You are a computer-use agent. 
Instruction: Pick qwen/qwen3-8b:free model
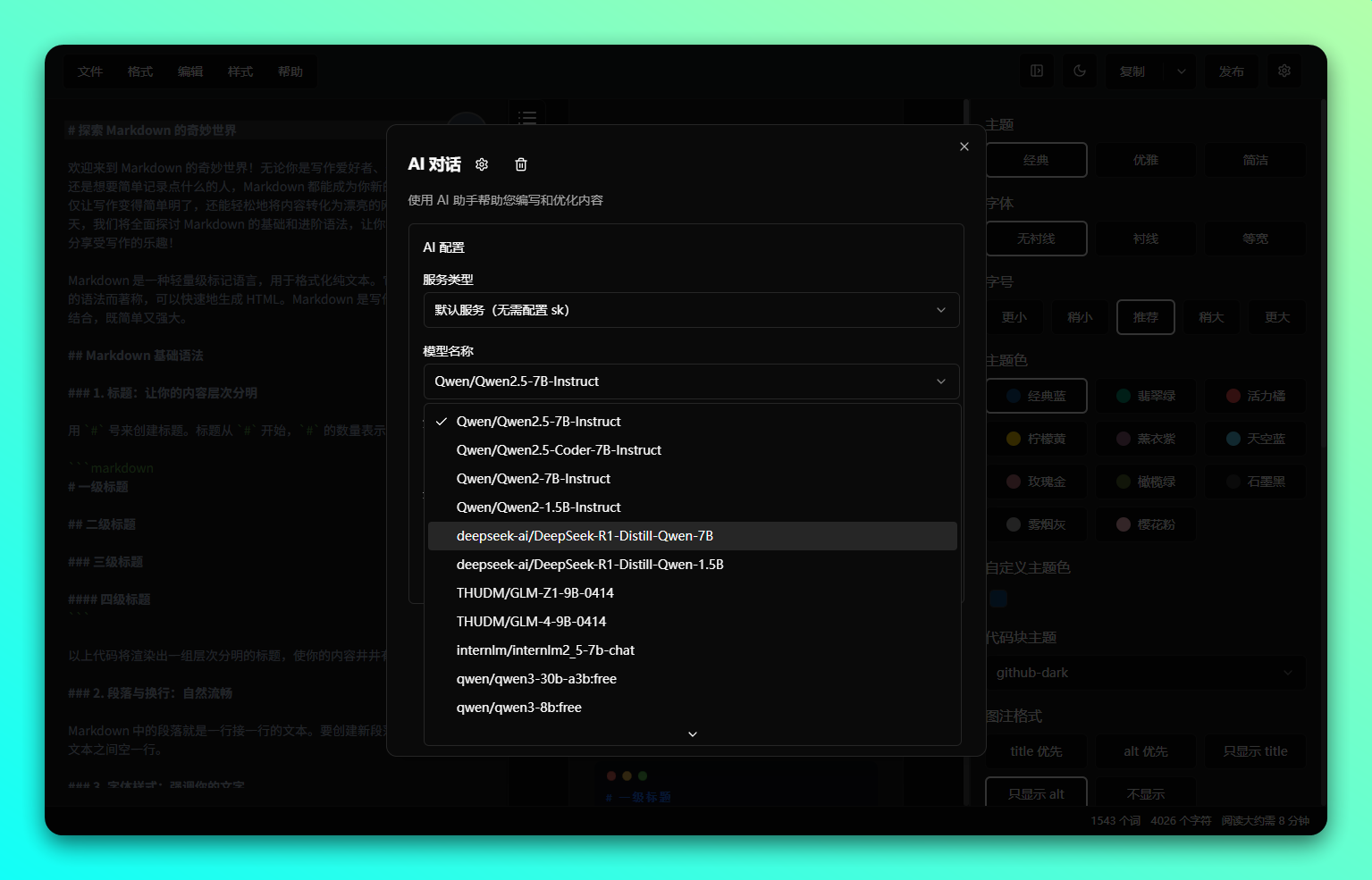pyautogui.click(x=693, y=708)
